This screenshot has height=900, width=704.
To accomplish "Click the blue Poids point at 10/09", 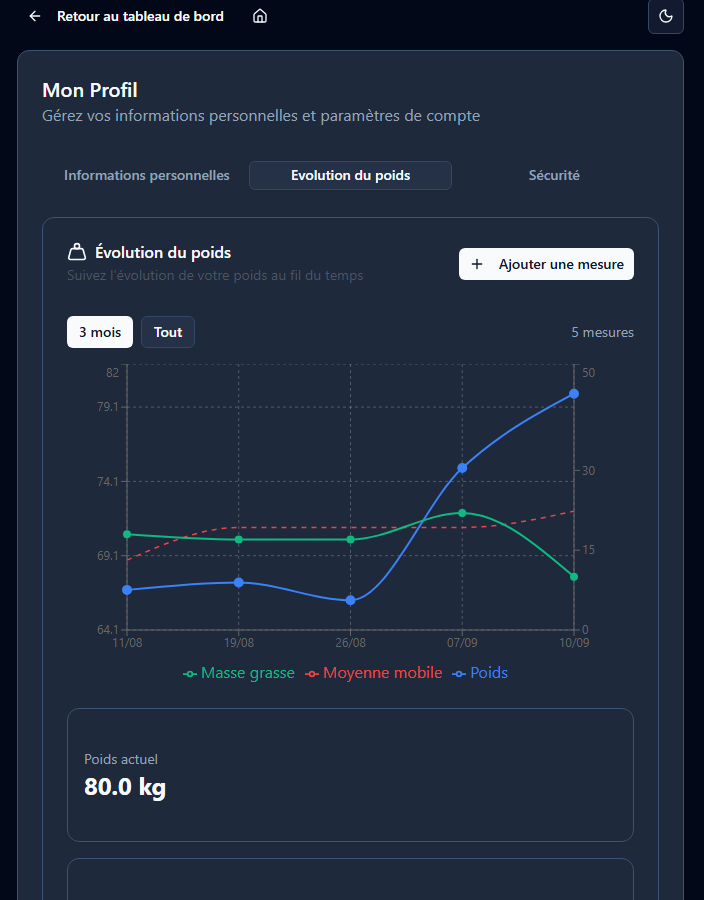I will (x=574, y=393).
